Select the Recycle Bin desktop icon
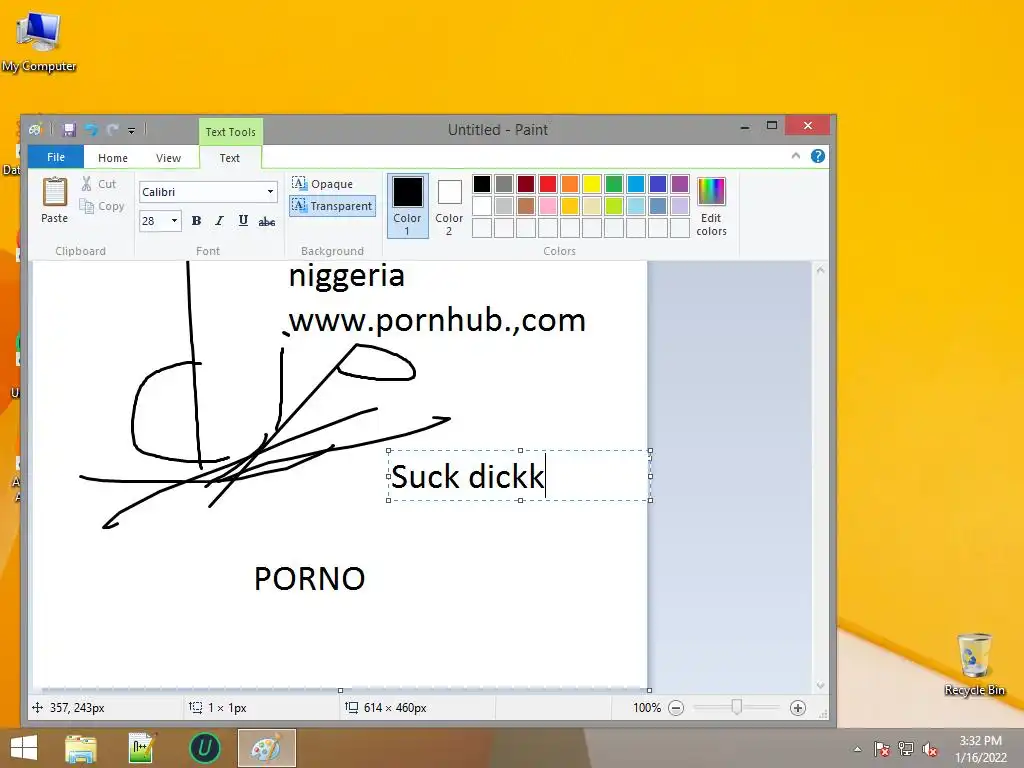 (x=974, y=664)
